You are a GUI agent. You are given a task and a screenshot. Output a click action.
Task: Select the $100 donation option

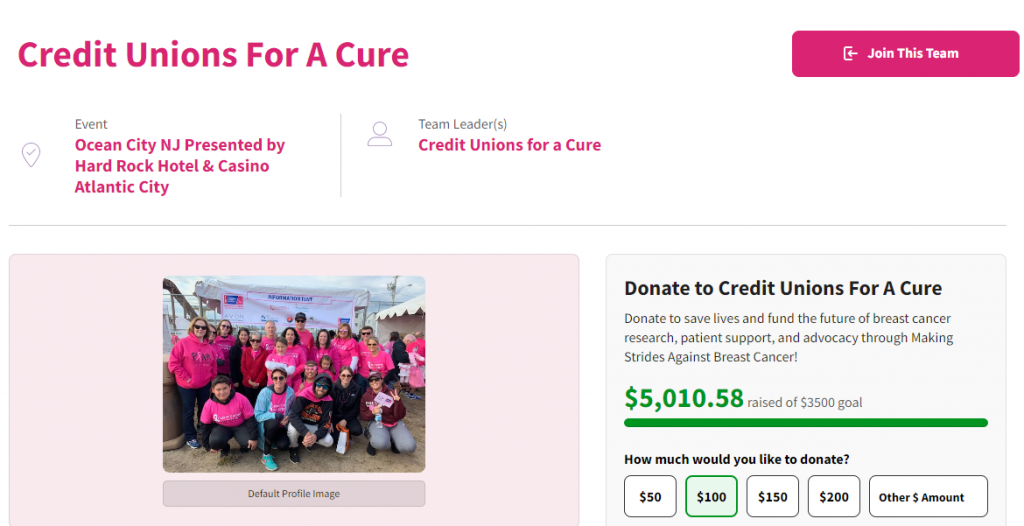point(711,497)
